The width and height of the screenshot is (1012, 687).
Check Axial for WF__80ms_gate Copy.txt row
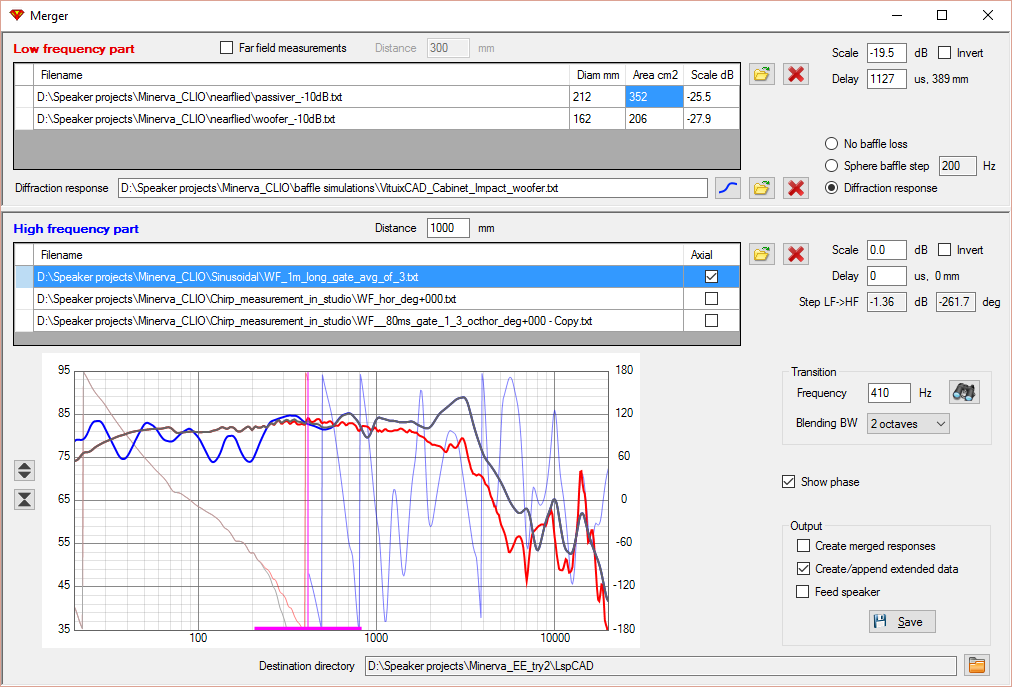711,320
